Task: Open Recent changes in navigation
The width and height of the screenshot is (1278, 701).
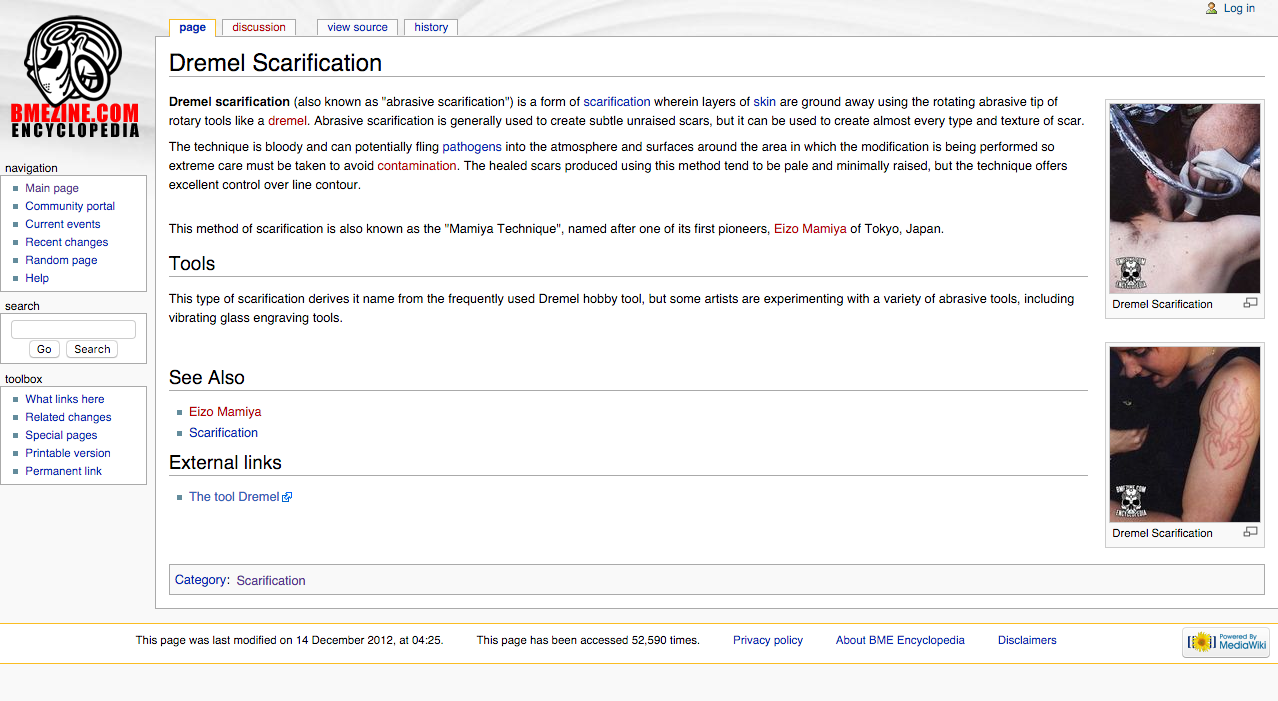Action: point(67,242)
